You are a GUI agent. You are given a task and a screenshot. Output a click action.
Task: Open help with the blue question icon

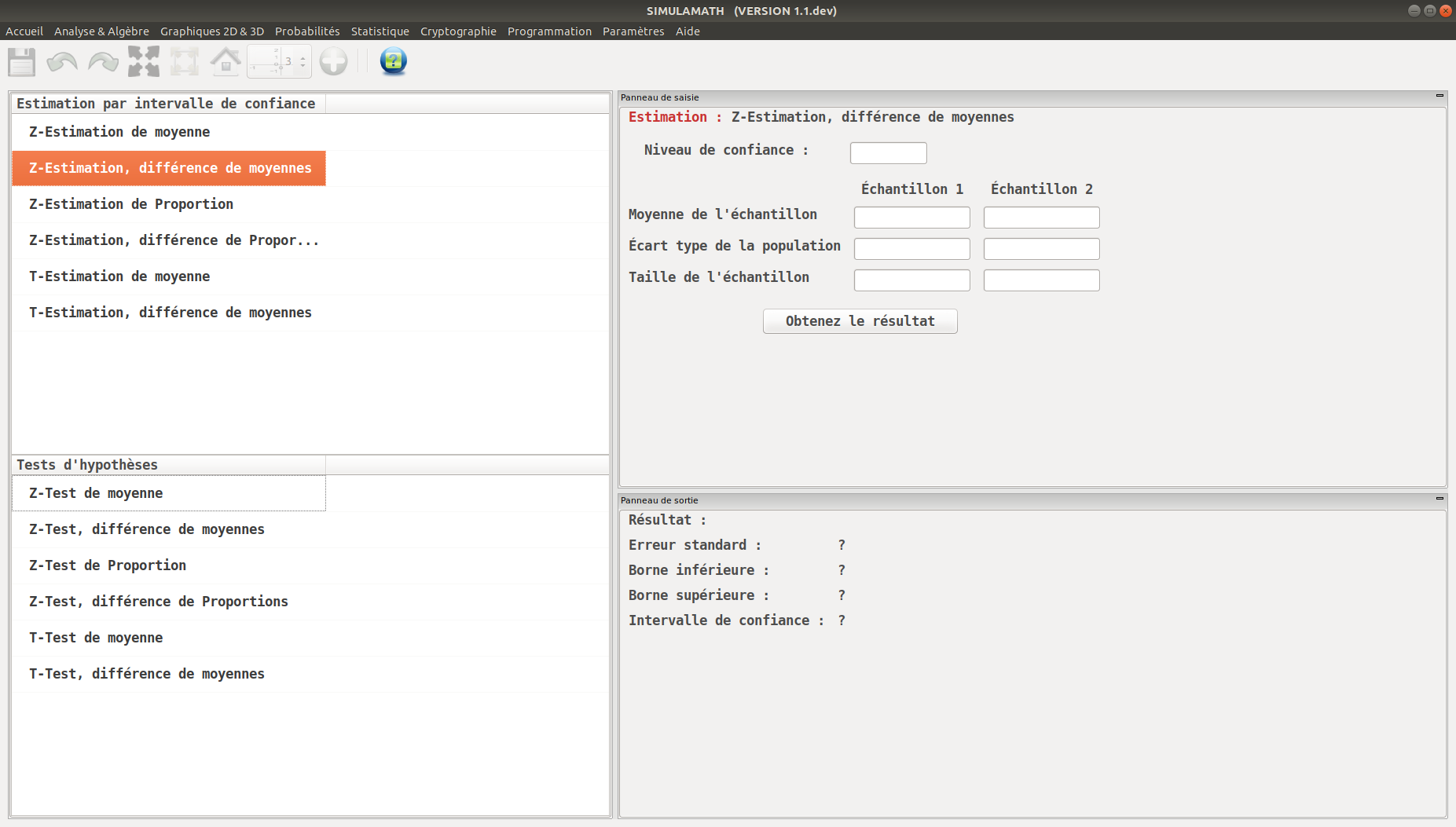(393, 61)
